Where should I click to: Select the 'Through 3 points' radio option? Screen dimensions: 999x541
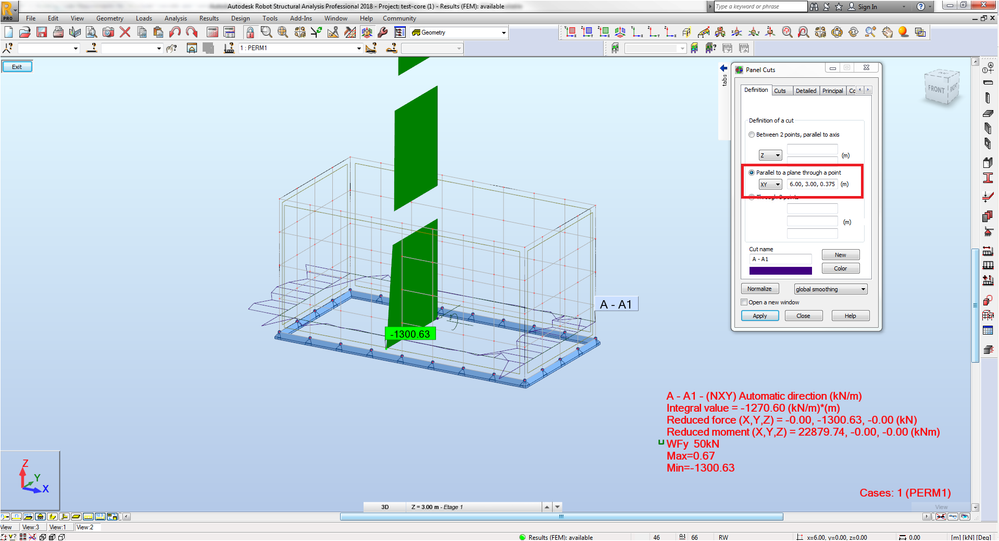click(752, 198)
